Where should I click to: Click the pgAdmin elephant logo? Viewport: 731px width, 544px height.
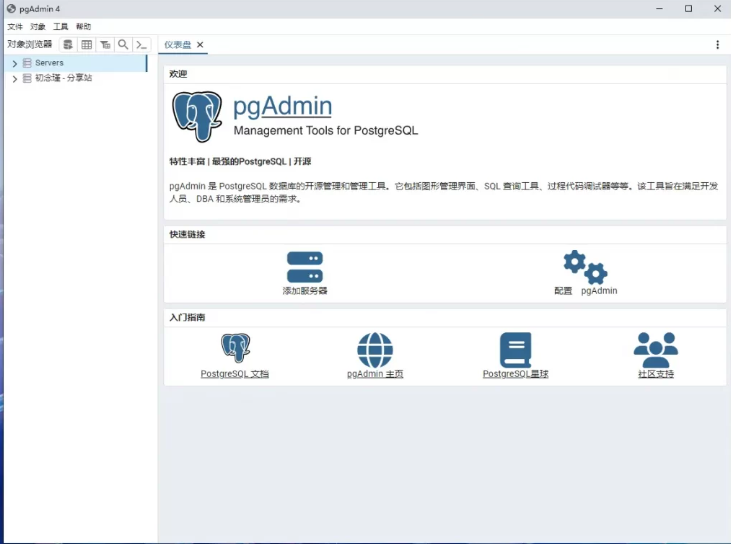click(197, 117)
